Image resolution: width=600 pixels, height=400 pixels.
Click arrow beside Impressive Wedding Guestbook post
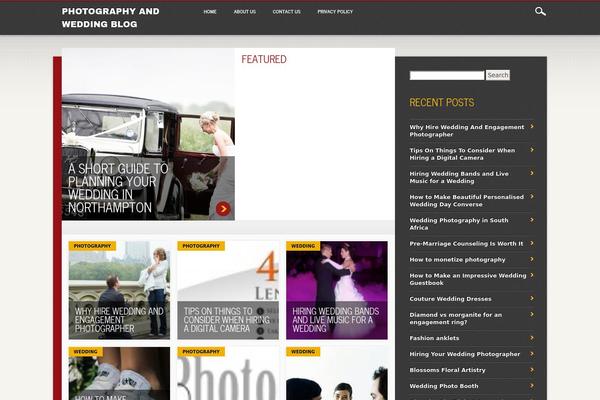[x=532, y=275]
